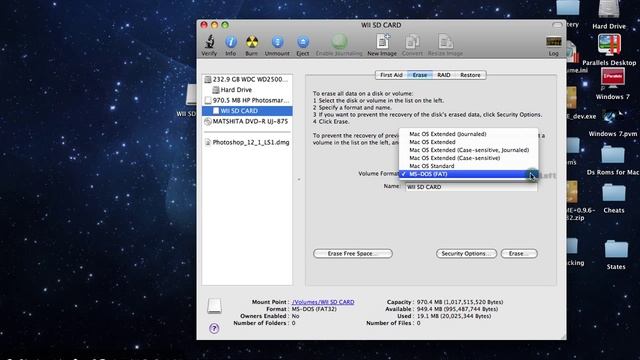
Task: Click Format value MS-DOS (FAT32) text
Action: point(314,309)
